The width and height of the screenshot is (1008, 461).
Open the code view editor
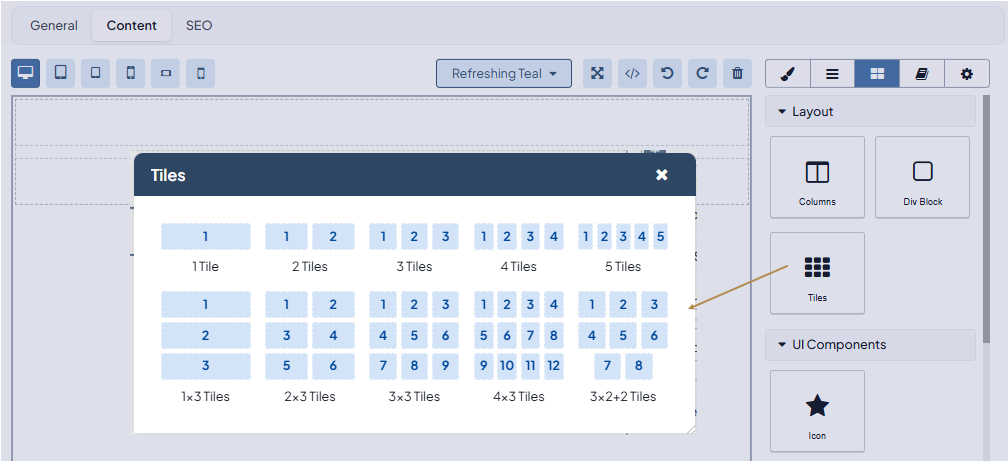[x=632, y=73]
